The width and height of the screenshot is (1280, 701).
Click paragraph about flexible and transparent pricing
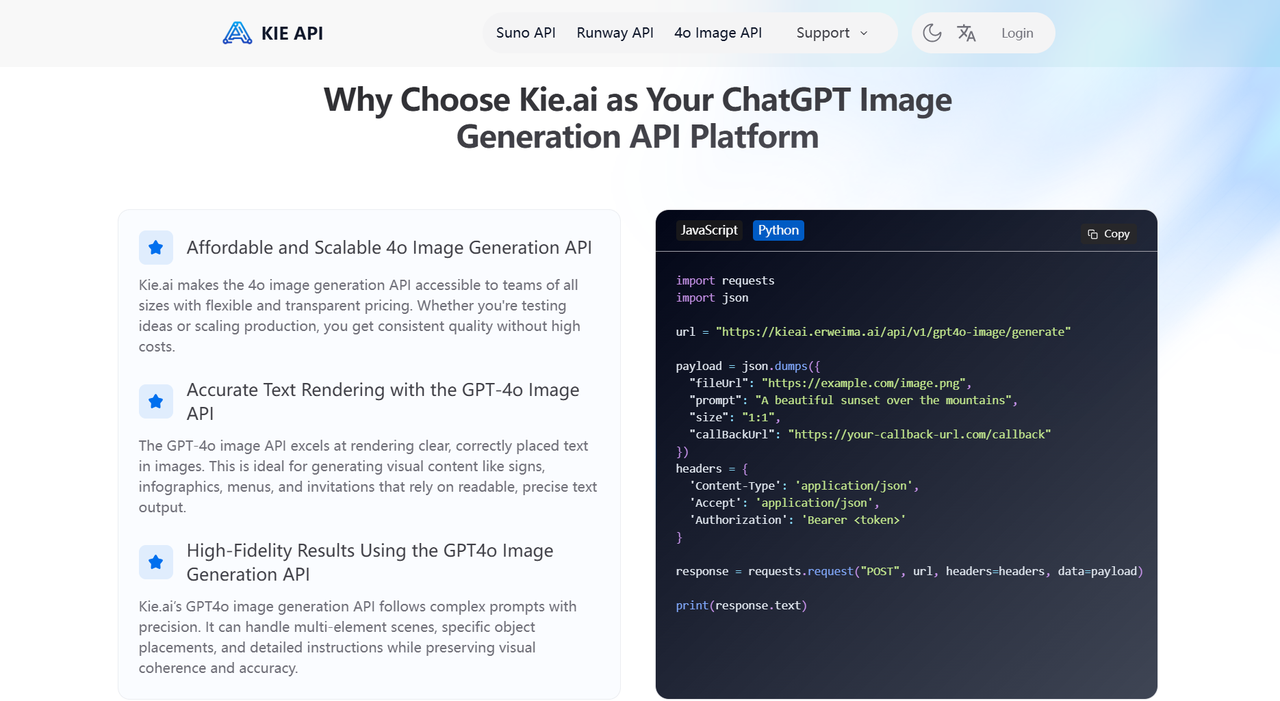[360, 316]
